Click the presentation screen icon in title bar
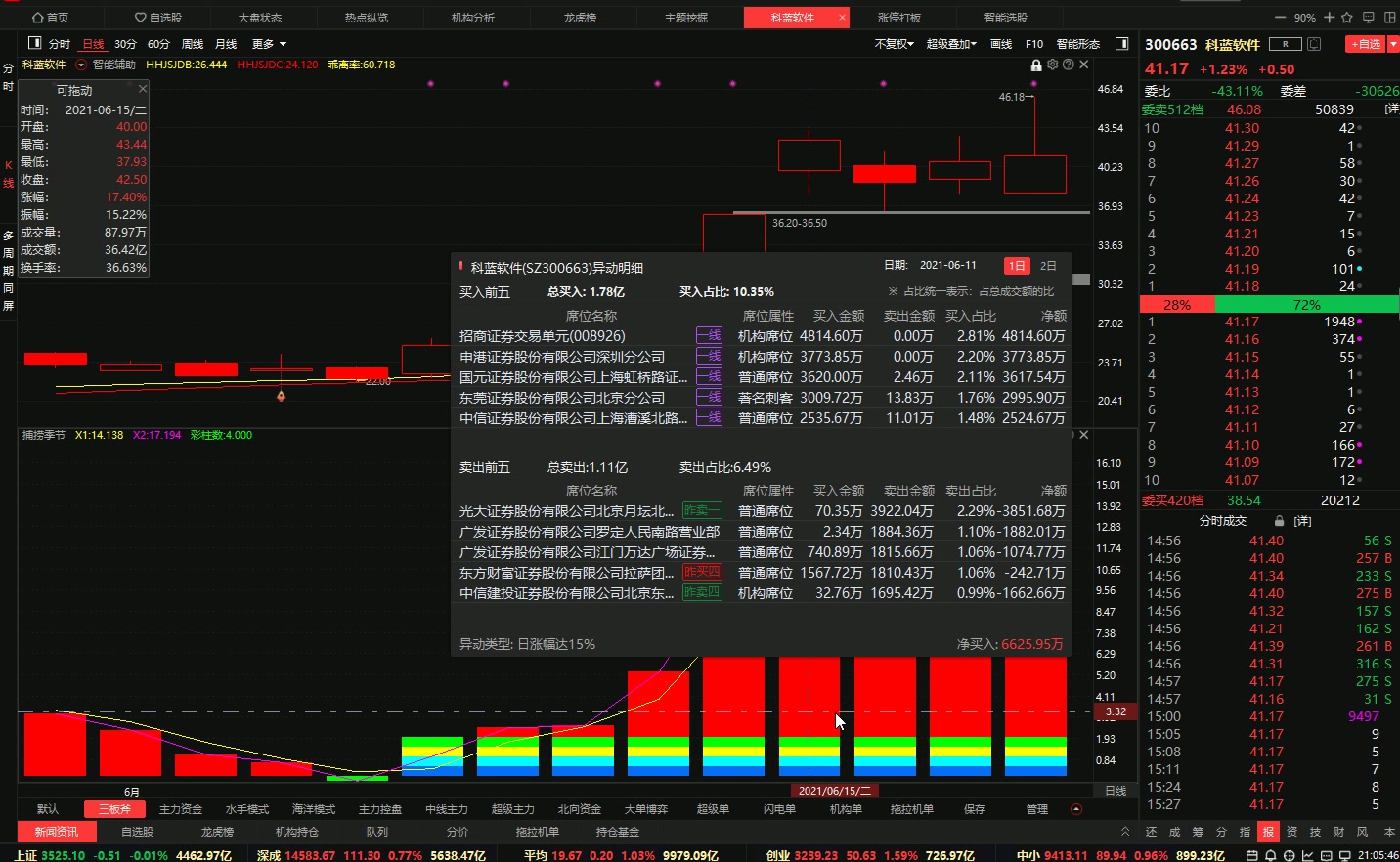This screenshot has height=862, width=1400. click(x=1368, y=18)
